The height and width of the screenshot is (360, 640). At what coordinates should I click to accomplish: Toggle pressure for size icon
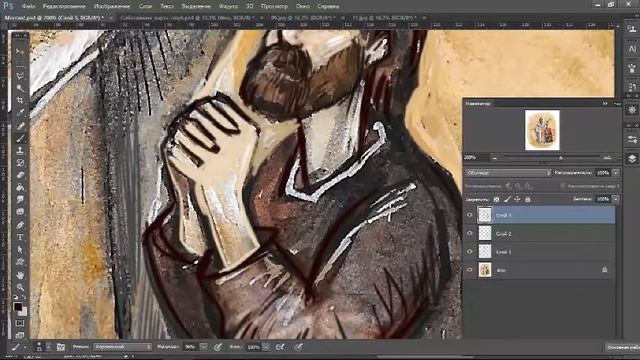[x=299, y=347]
